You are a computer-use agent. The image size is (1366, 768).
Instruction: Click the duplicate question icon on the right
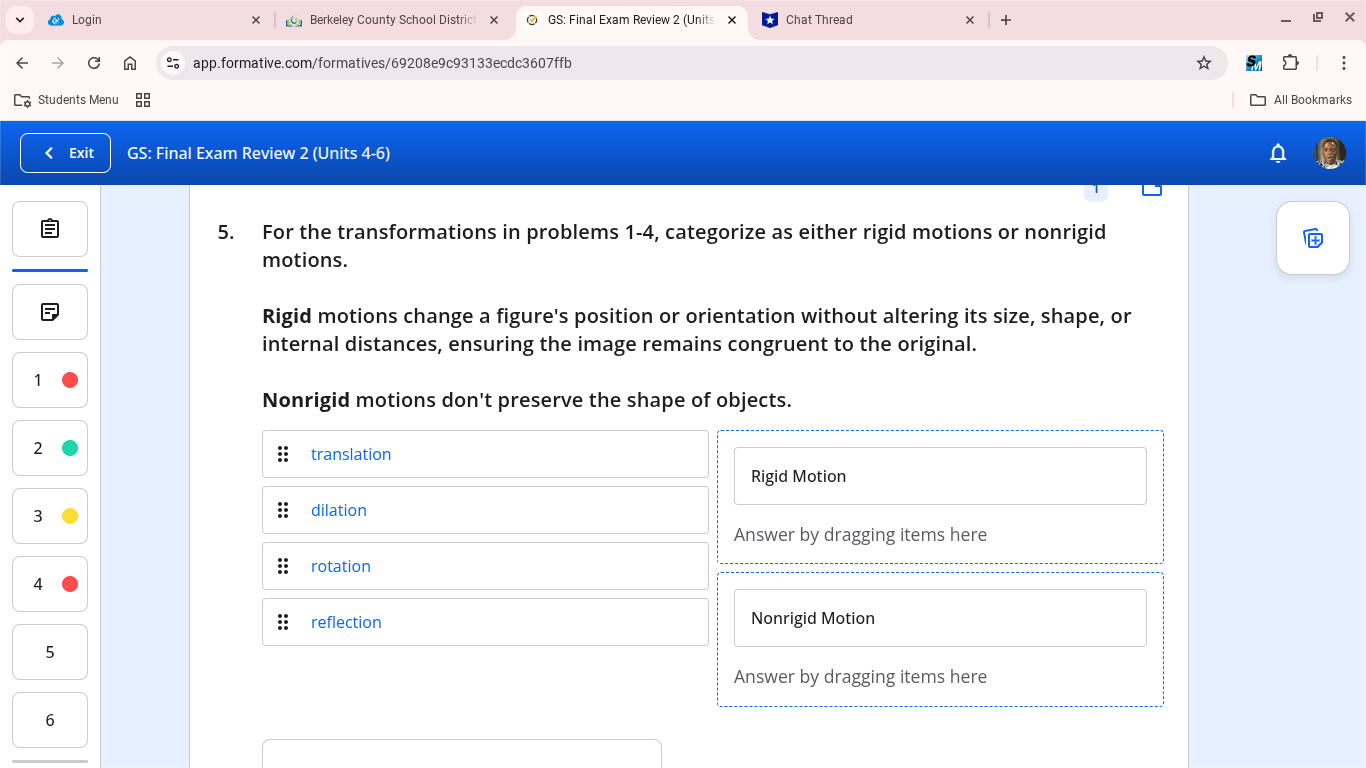[x=1312, y=238]
